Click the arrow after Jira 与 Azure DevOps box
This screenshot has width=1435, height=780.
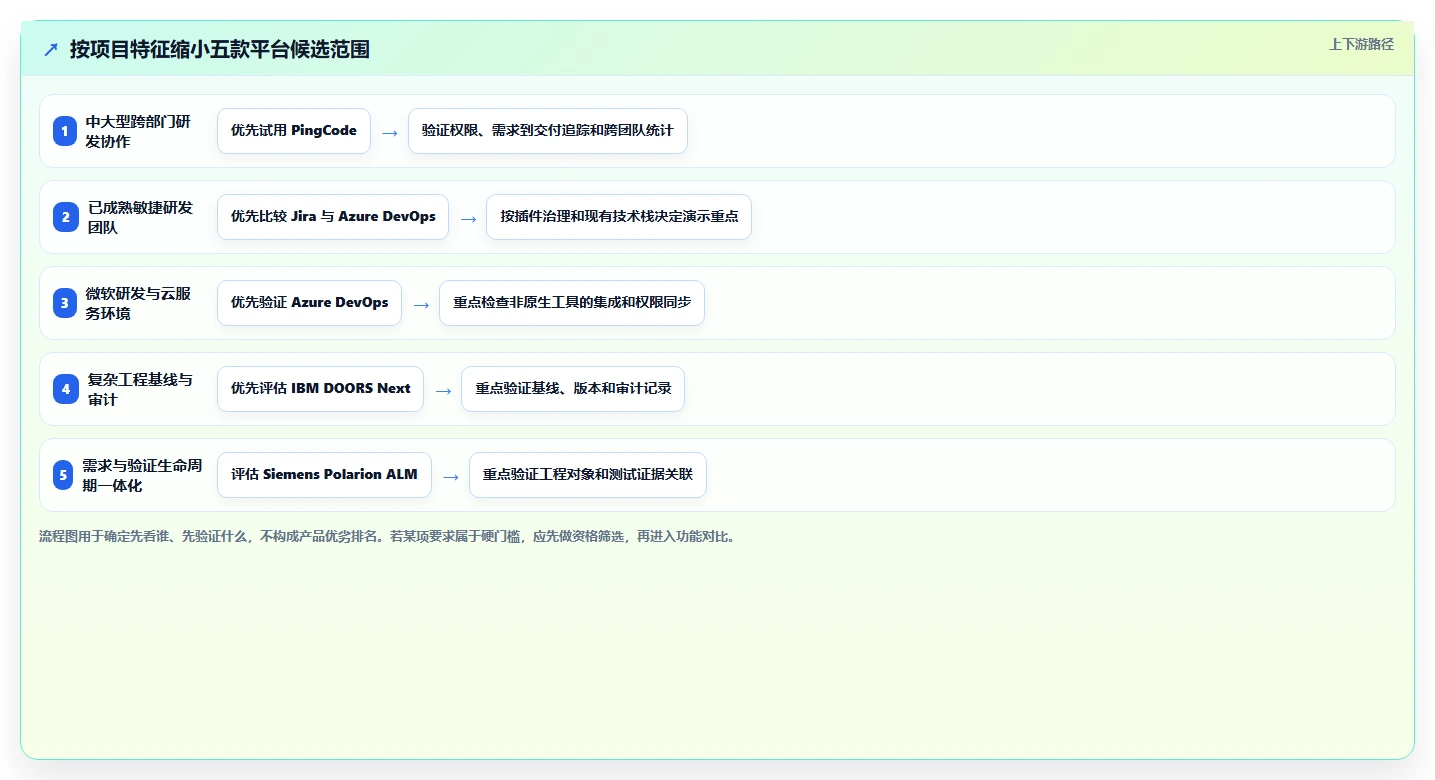pos(468,218)
